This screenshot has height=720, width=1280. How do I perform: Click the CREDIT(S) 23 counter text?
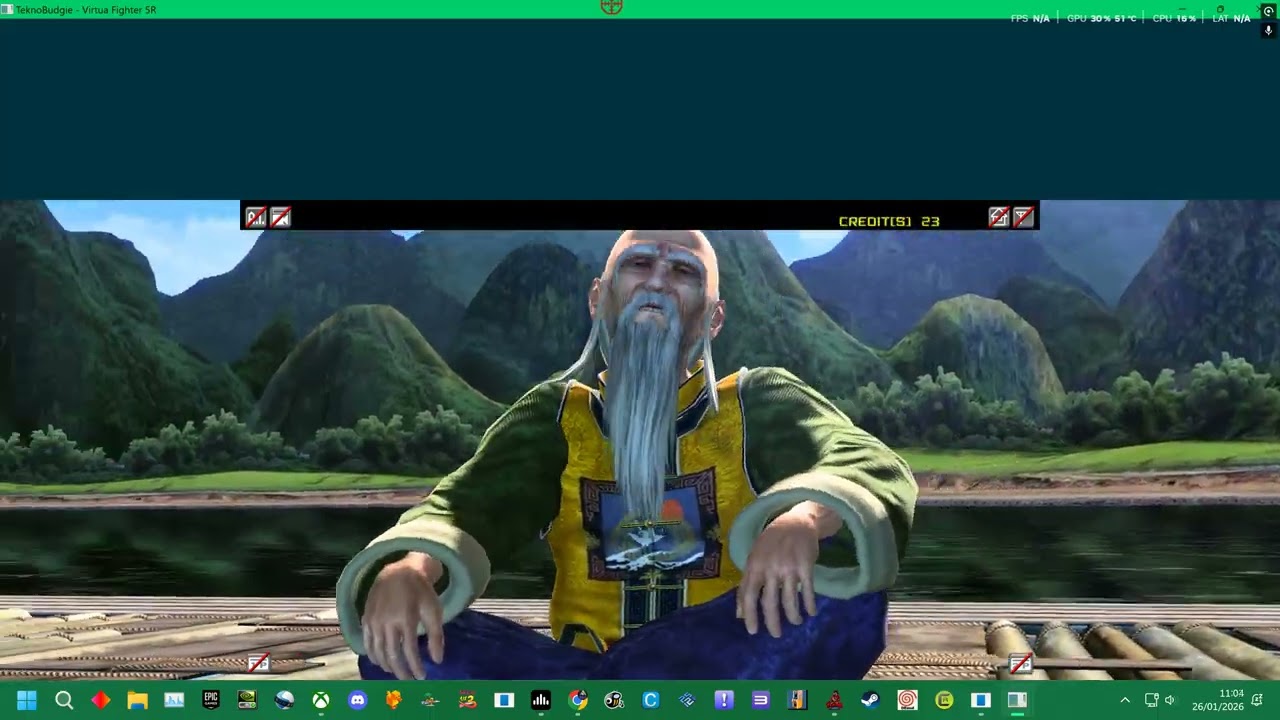[889, 221]
